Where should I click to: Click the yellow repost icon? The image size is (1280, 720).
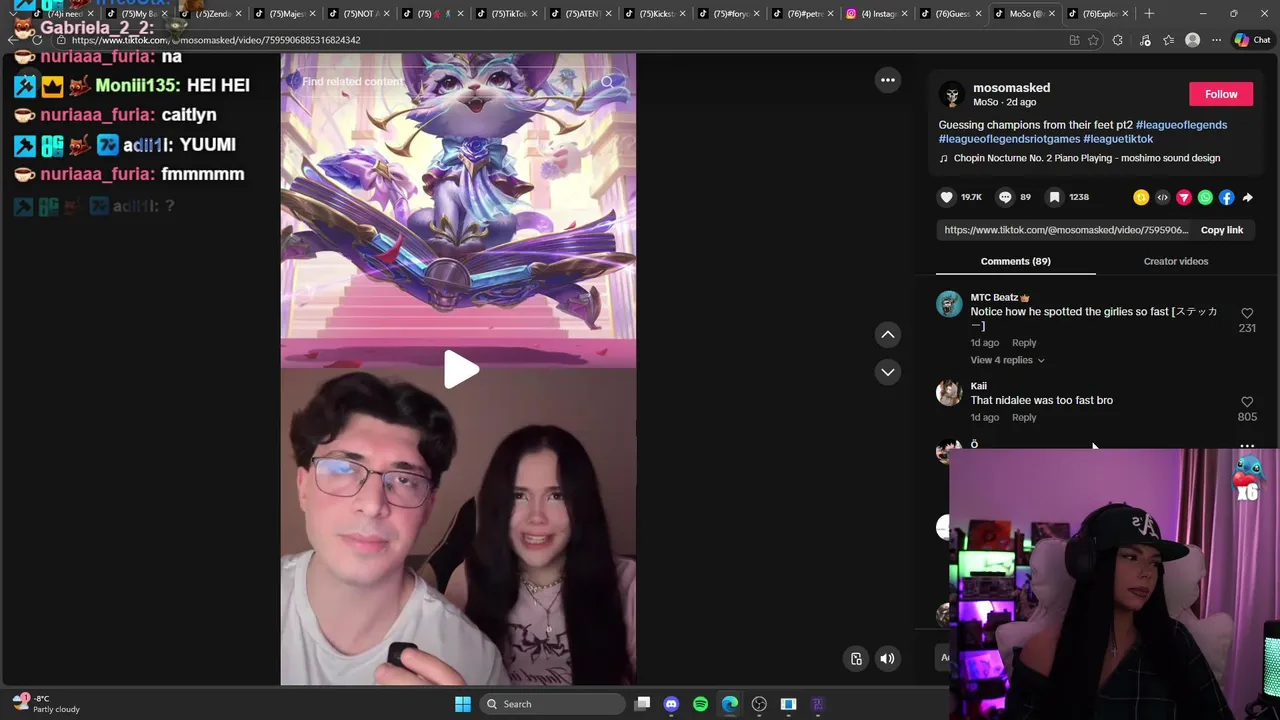click(1141, 198)
